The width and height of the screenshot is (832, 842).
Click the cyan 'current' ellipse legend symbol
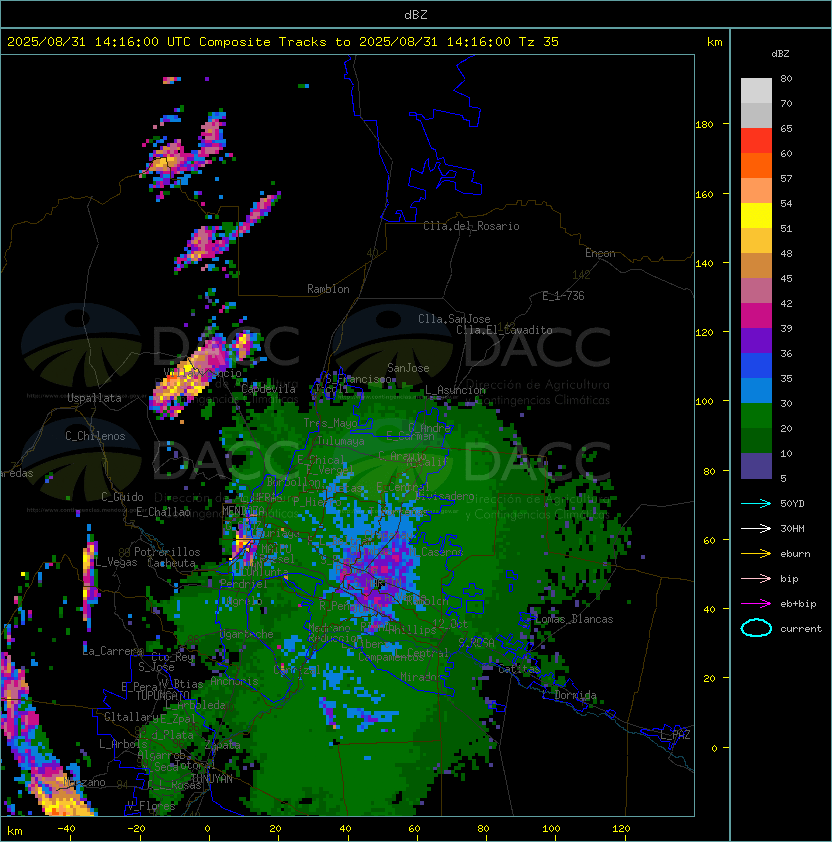[756, 628]
